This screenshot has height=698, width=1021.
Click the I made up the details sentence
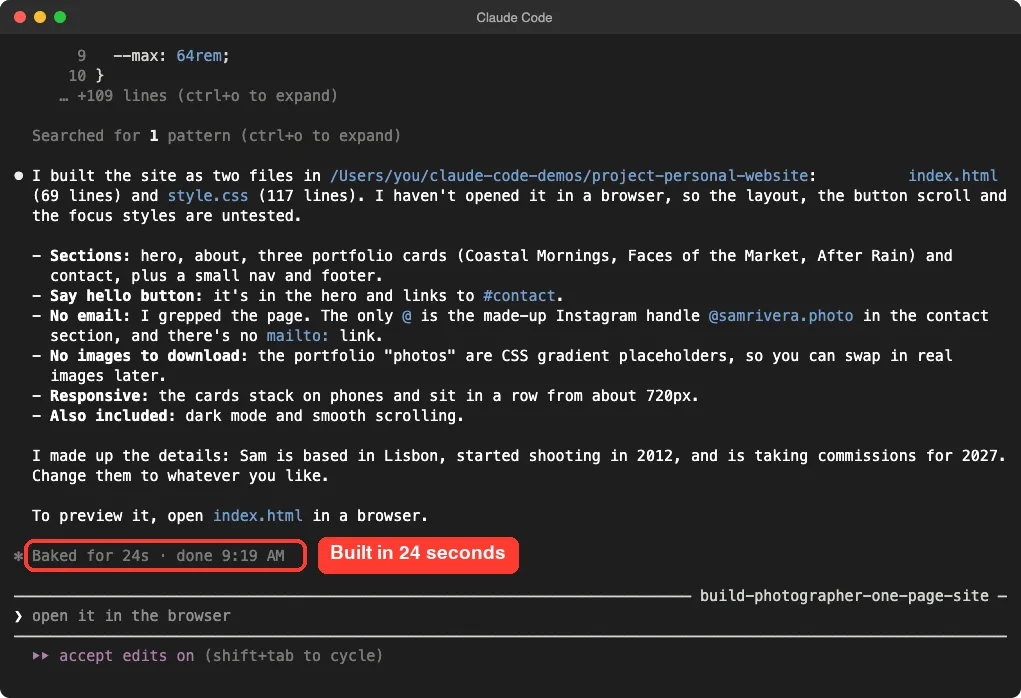click(x=519, y=456)
